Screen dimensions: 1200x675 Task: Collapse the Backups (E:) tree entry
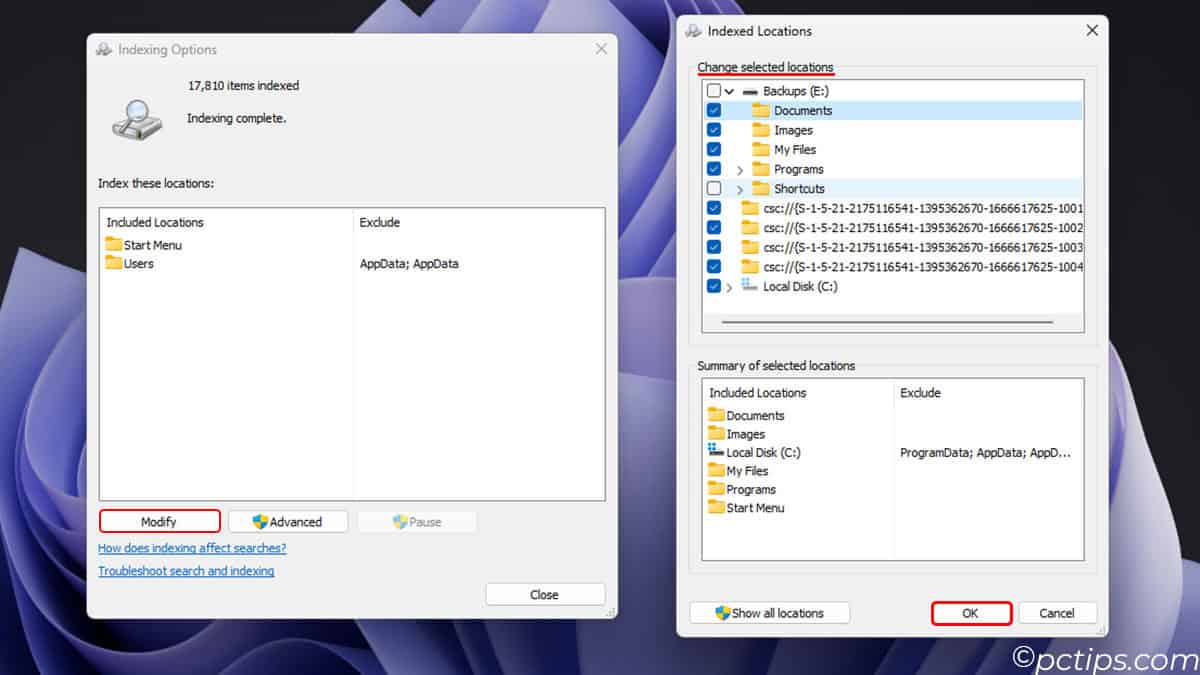pyautogui.click(x=730, y=90)
